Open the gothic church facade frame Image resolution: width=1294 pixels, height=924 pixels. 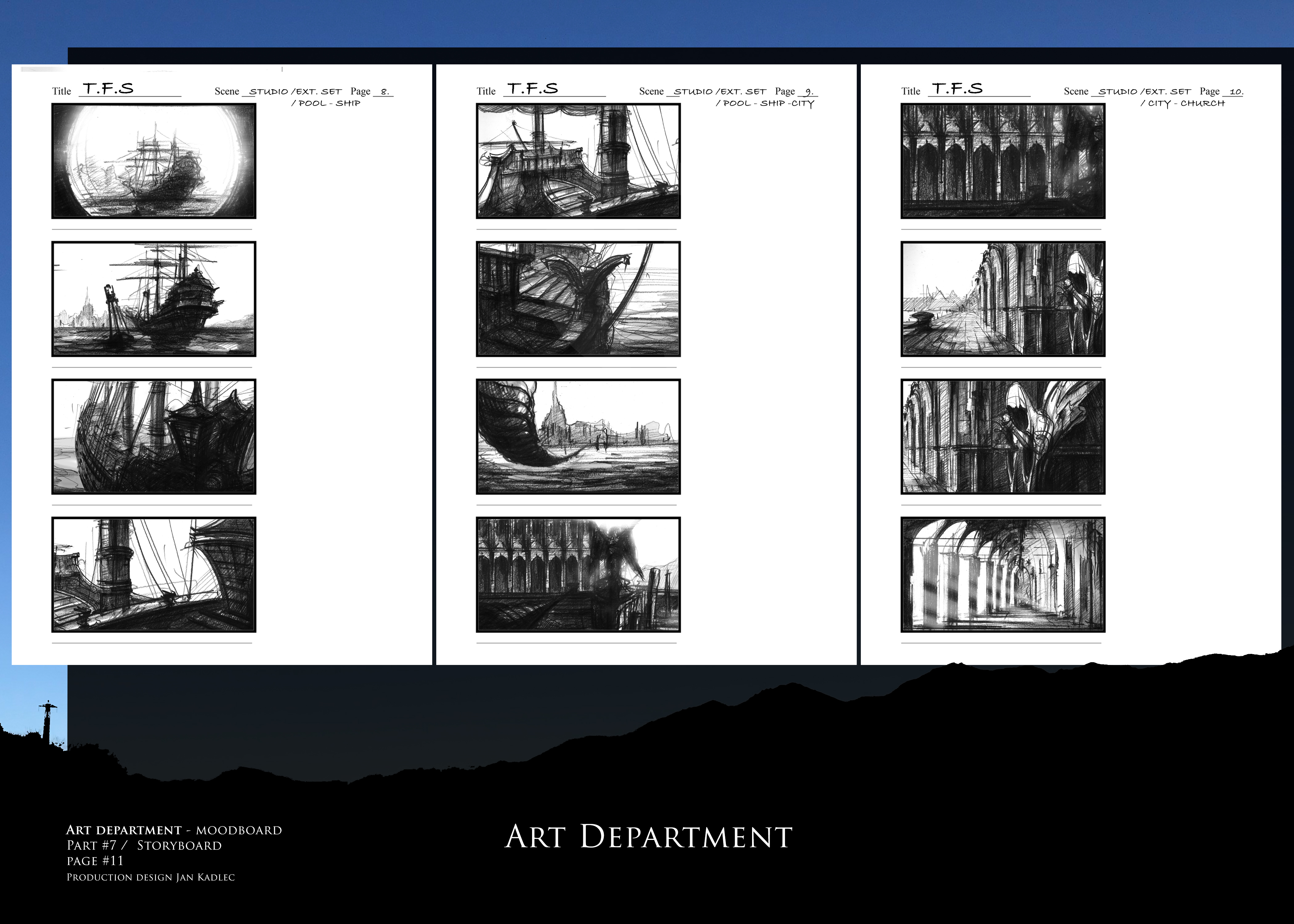[1003, 161]
